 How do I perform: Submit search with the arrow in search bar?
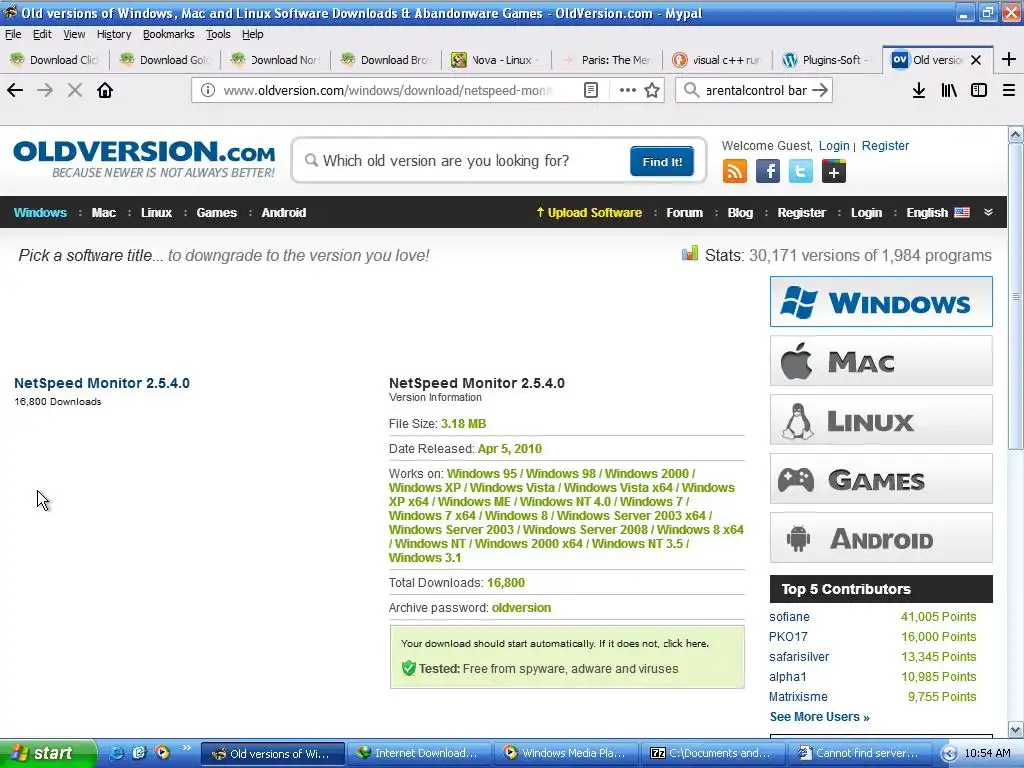[820, 90]
